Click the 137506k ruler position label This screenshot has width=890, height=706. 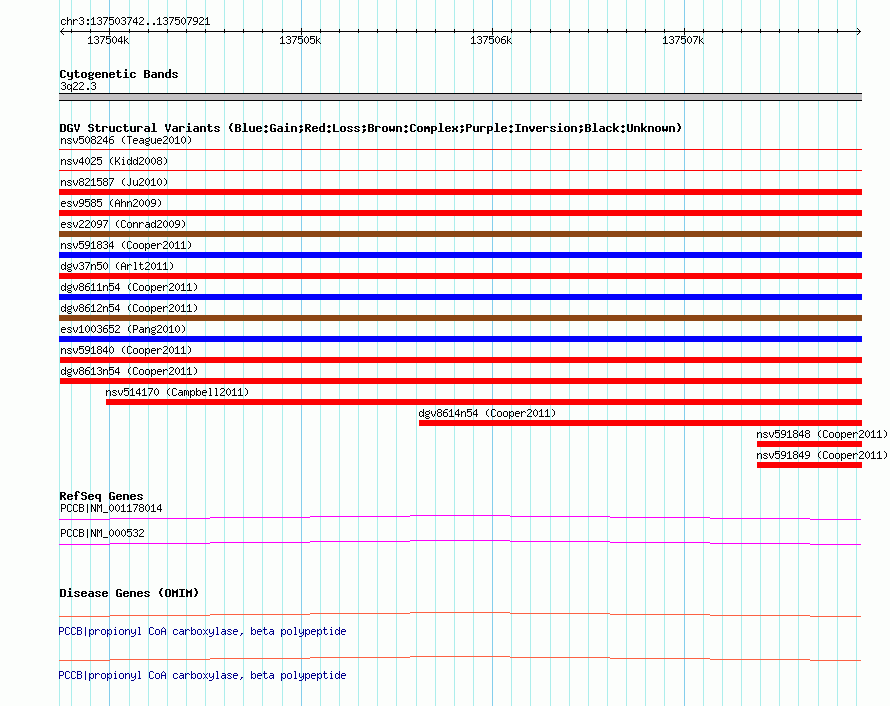(491, 40)
